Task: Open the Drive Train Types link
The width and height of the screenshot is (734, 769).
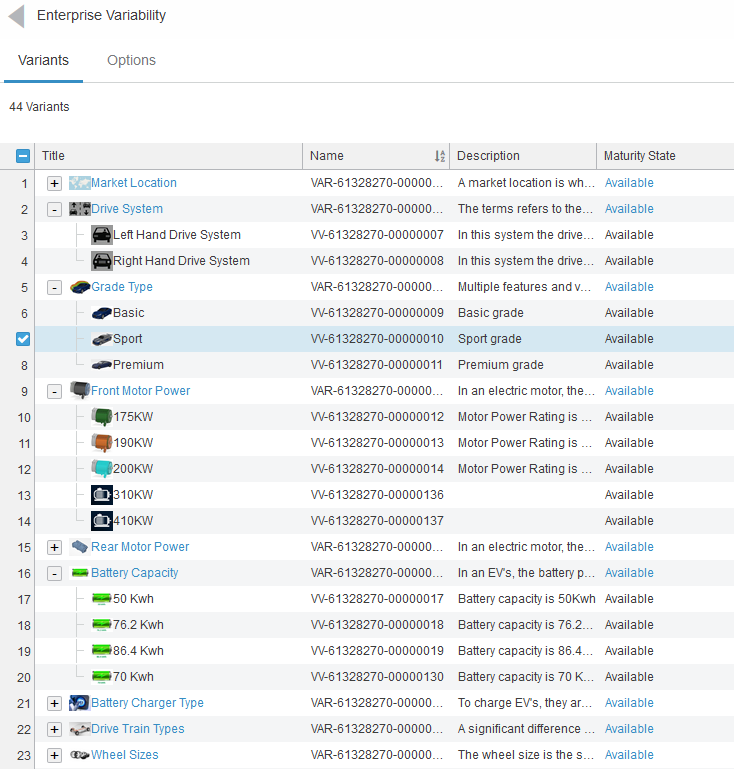Action: 137,729
